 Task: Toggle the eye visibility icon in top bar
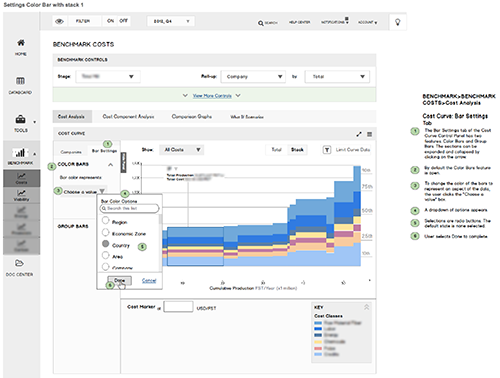coord(59,21)
